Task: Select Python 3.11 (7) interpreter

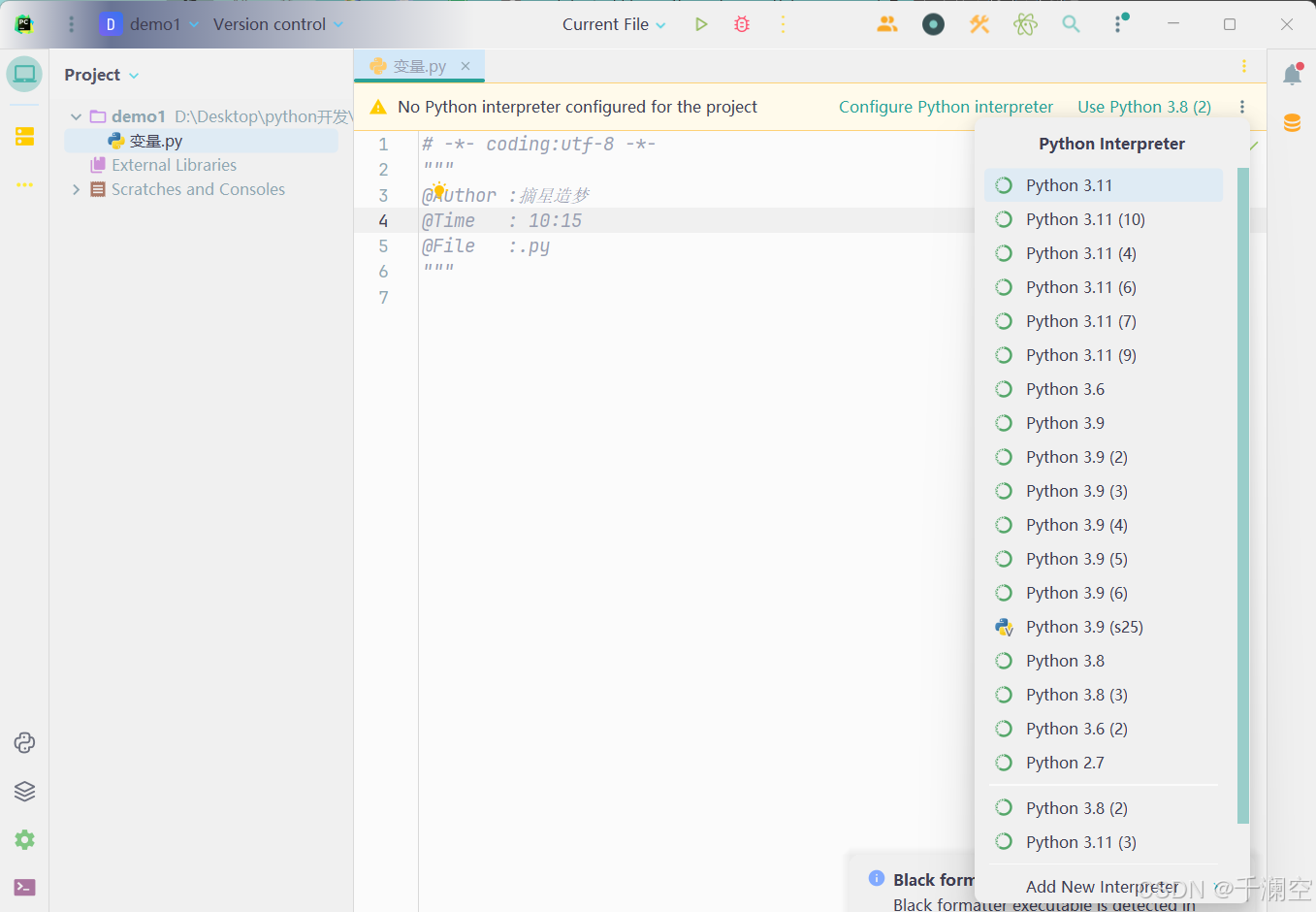Action: (1104, 321)
